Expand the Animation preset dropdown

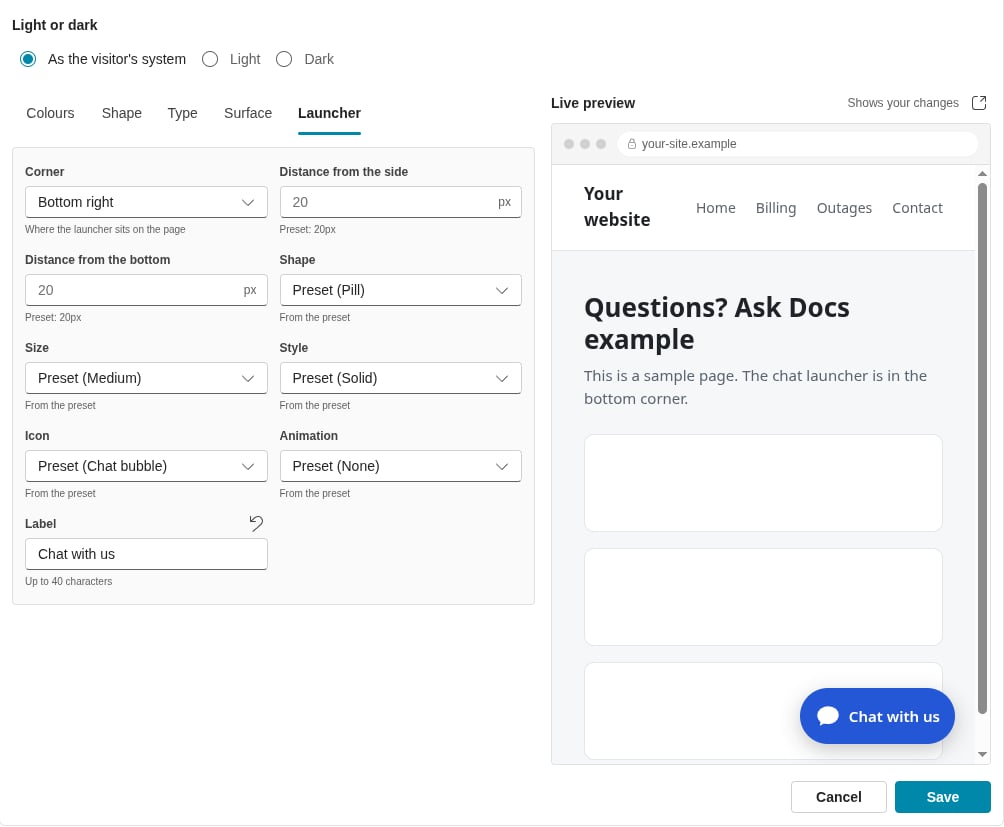pos(401,466)
